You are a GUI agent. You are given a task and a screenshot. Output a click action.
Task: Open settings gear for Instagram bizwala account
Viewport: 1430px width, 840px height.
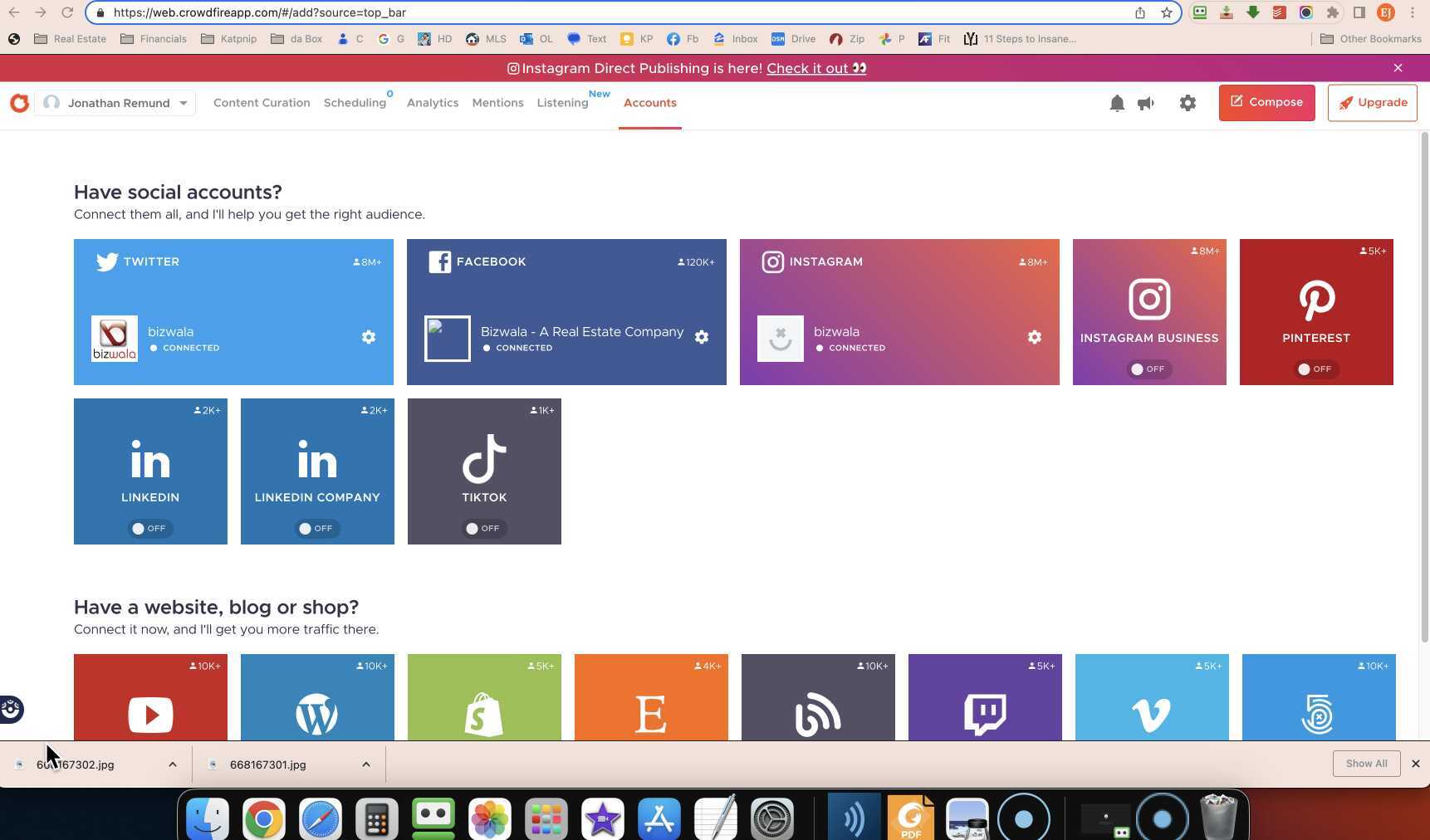[1035, 337]
